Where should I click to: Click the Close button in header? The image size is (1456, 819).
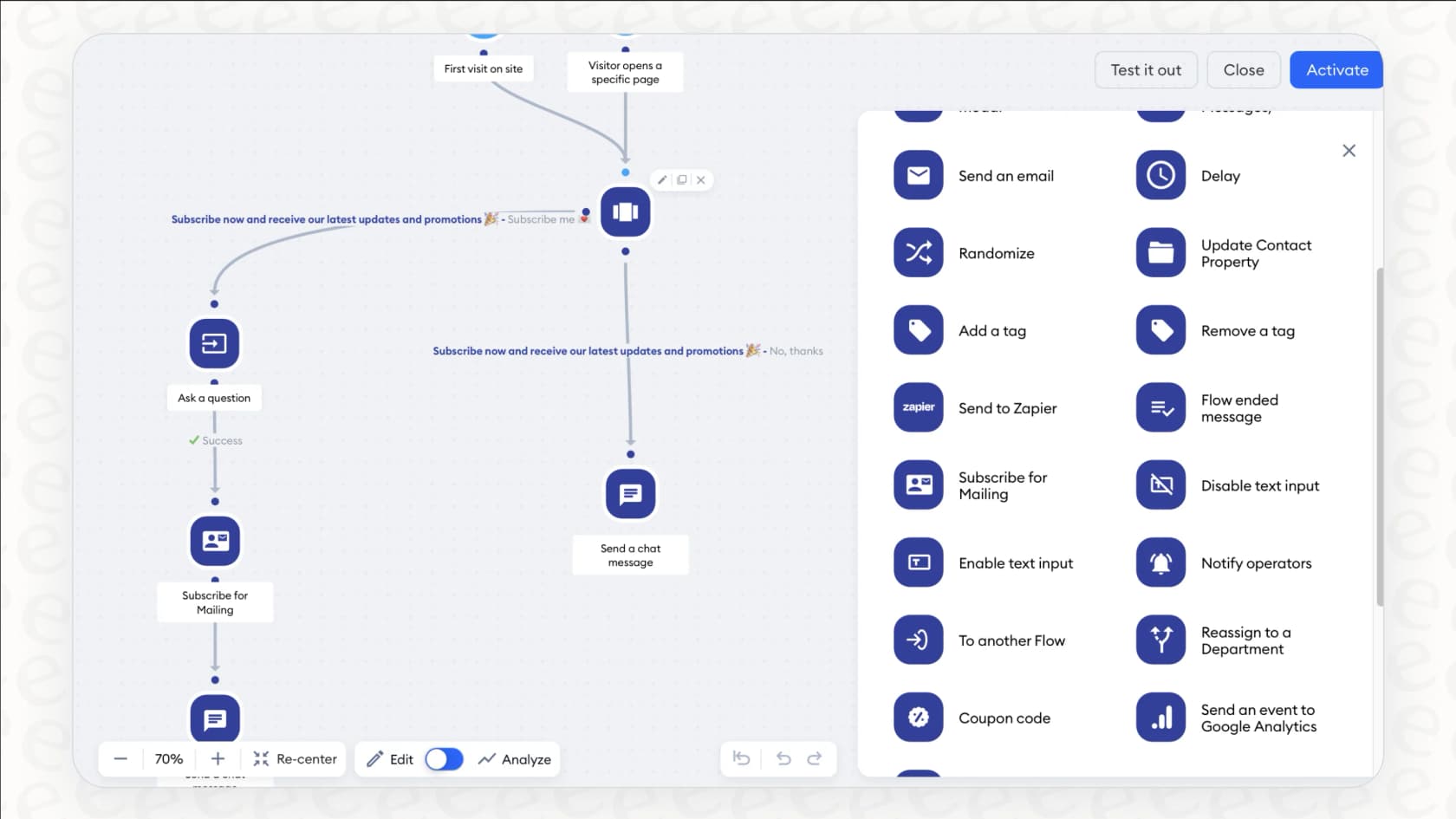(x=1244, y=70)
